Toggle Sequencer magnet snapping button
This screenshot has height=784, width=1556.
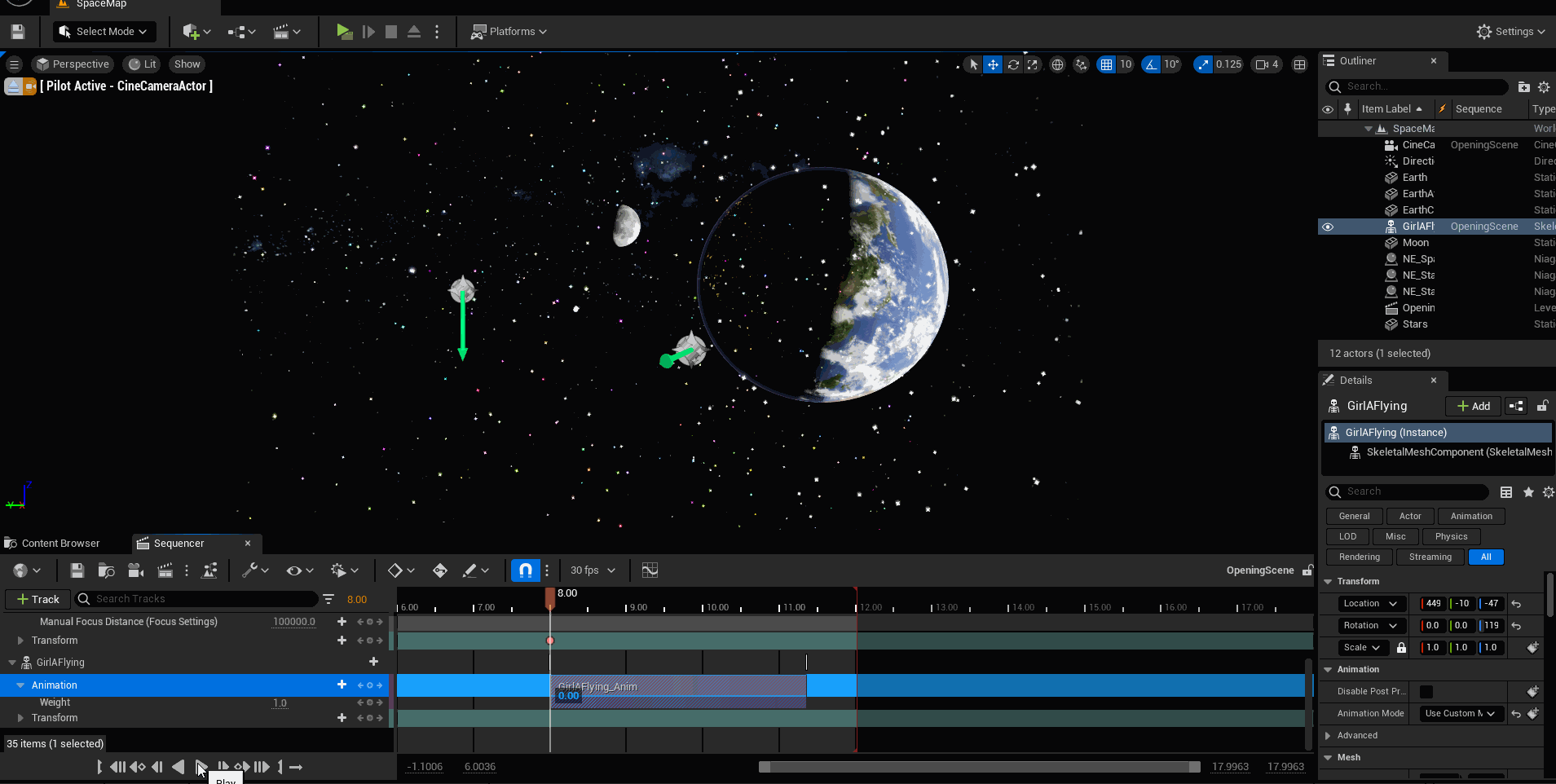[x=526, y=570]
